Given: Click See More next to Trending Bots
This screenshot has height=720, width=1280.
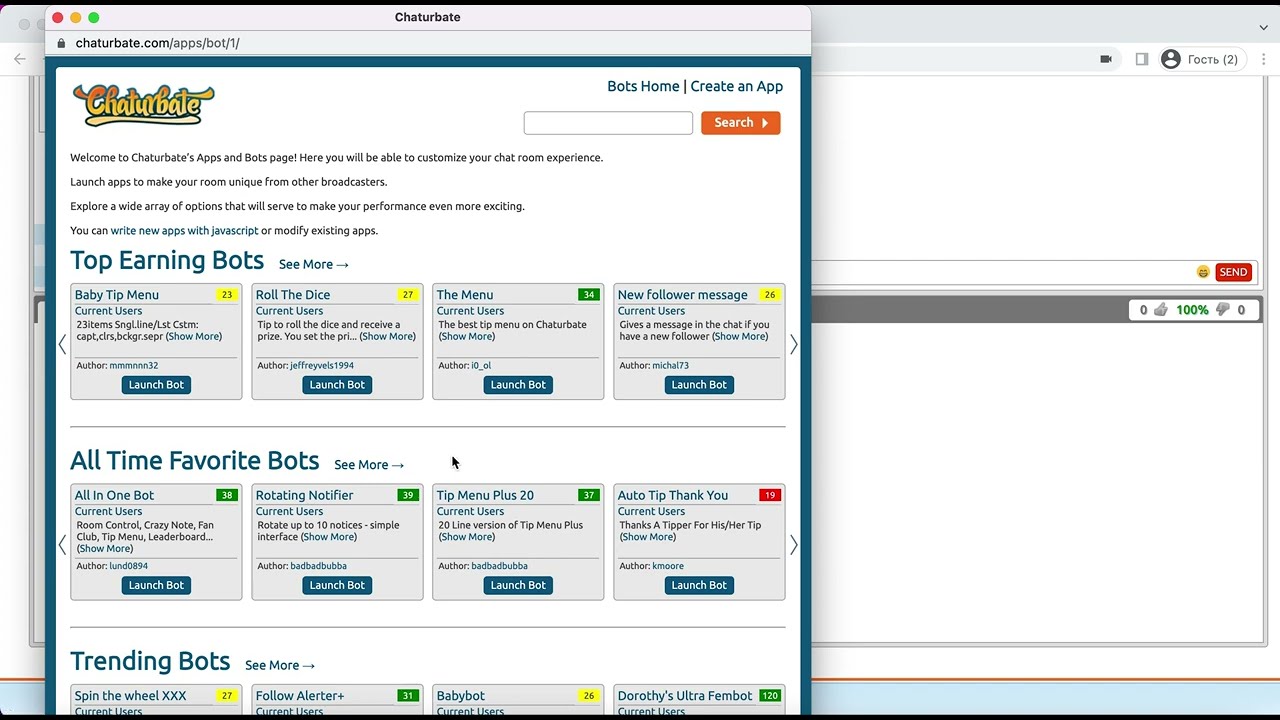Looking at the screenshot, I should (x=280, y=665).
